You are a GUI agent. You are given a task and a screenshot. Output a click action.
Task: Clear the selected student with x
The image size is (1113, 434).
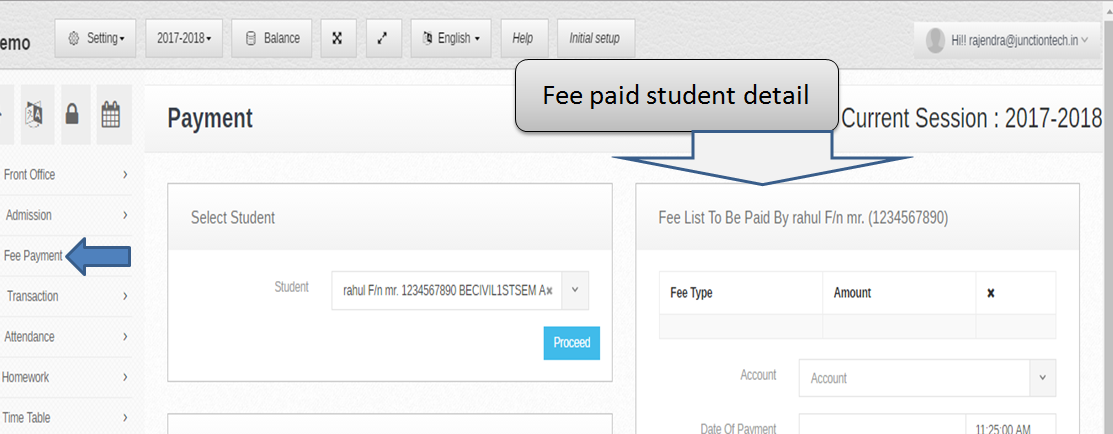[549, 291]
